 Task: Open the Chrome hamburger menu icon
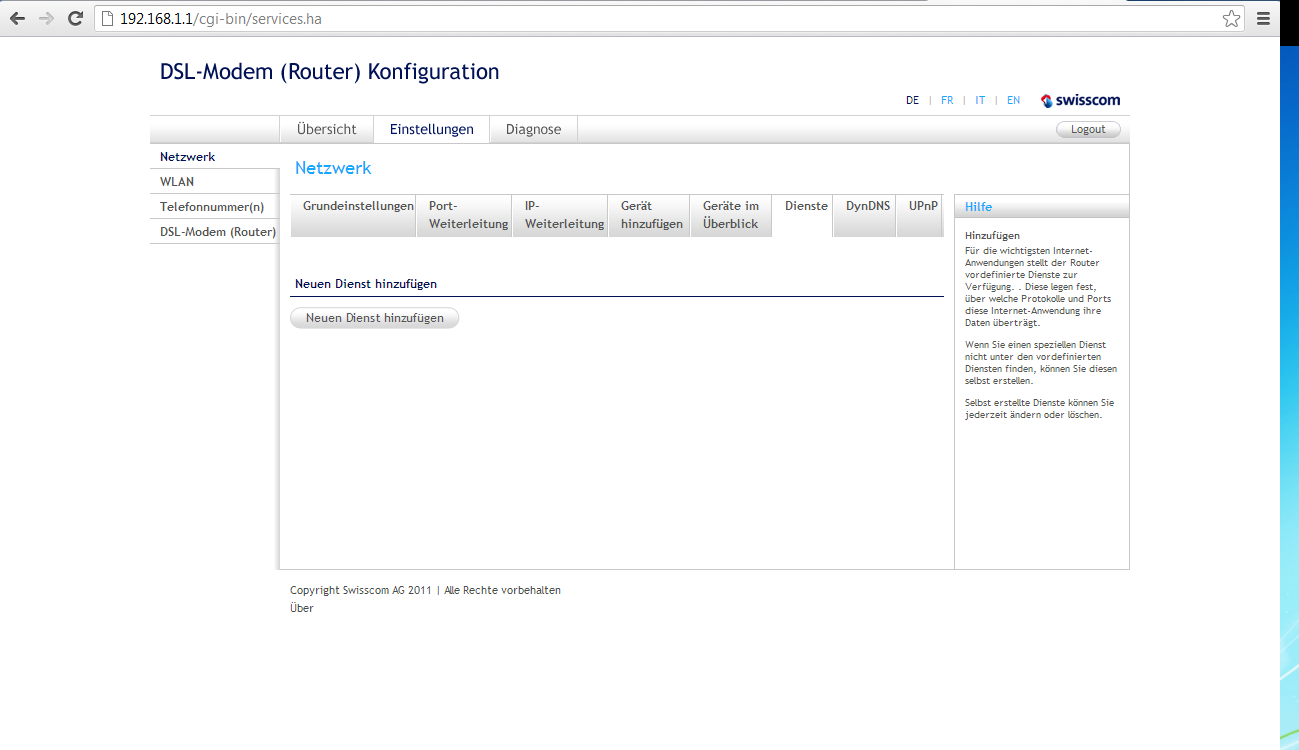[1263, 19]
